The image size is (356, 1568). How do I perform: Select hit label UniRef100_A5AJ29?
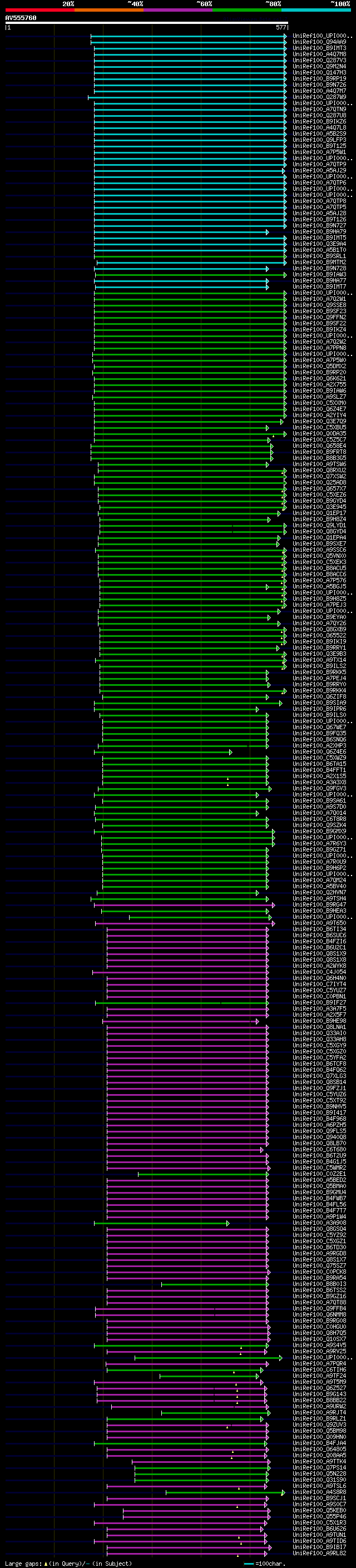click(319, 170)
